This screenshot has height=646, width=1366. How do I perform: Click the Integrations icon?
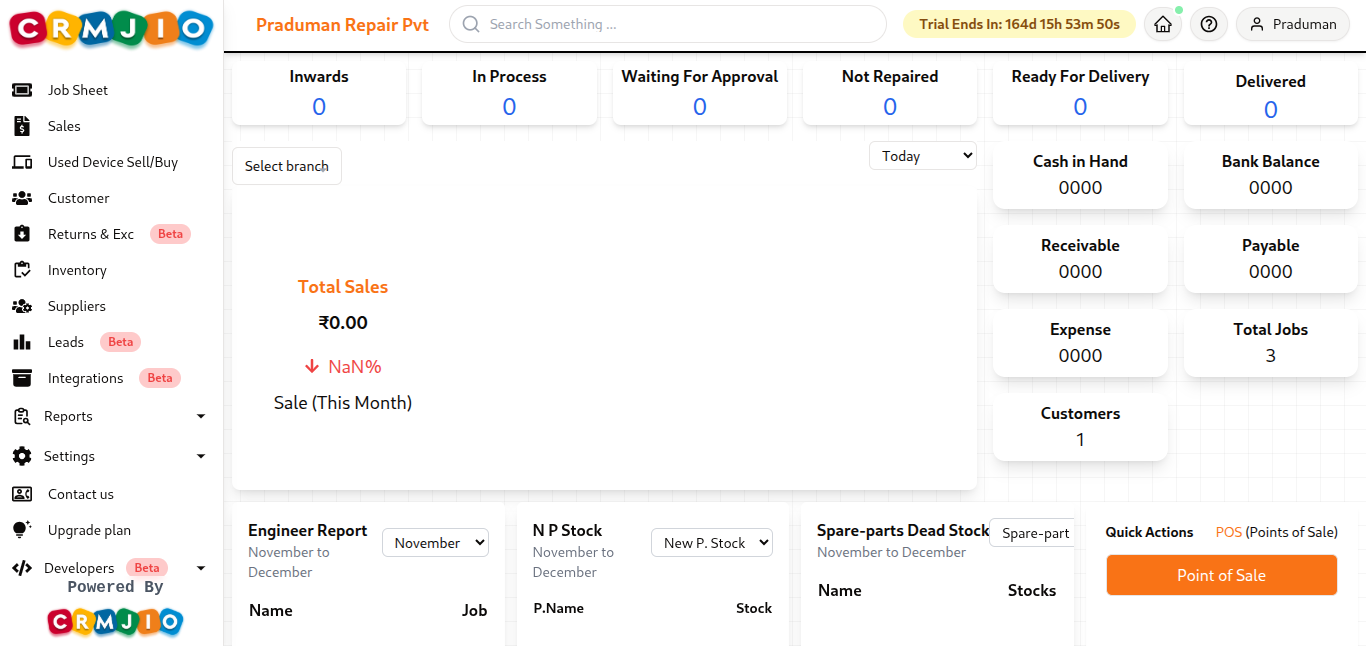(x=22, y=377)
